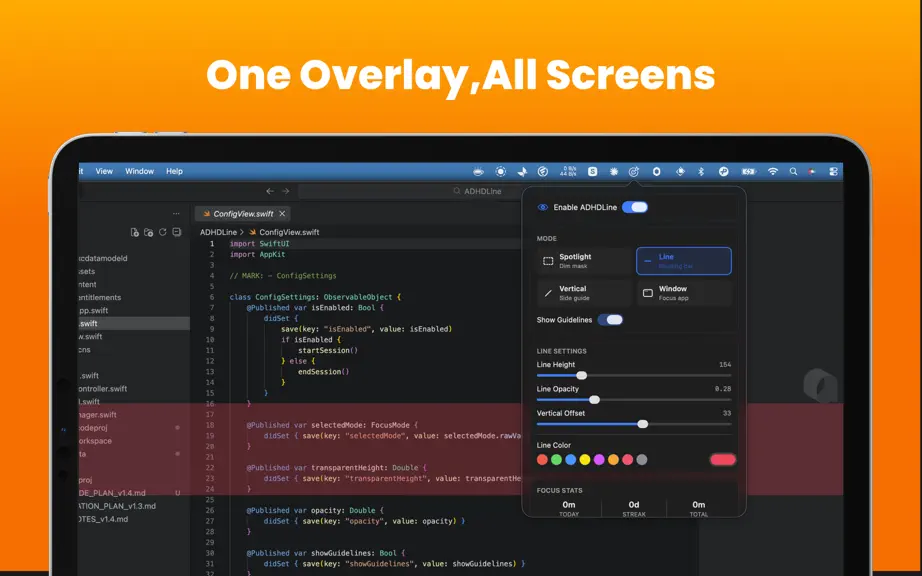Open Control Center icon in menu bar
The width and height of the screenshot is (922, 576).
[833, 172]
